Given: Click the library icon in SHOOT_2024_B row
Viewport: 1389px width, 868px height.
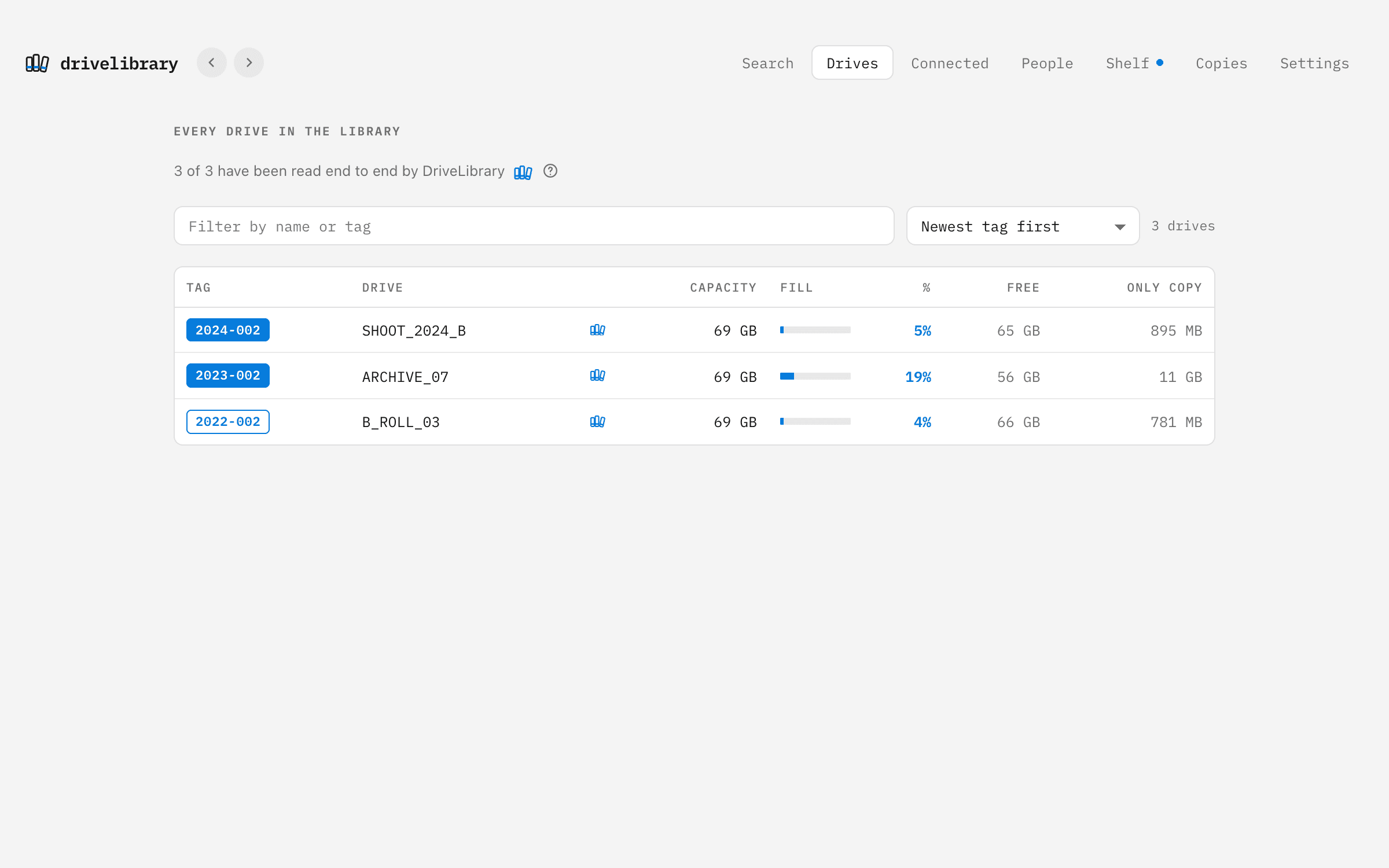Looking at the screenshot, I should pos(598,330).
